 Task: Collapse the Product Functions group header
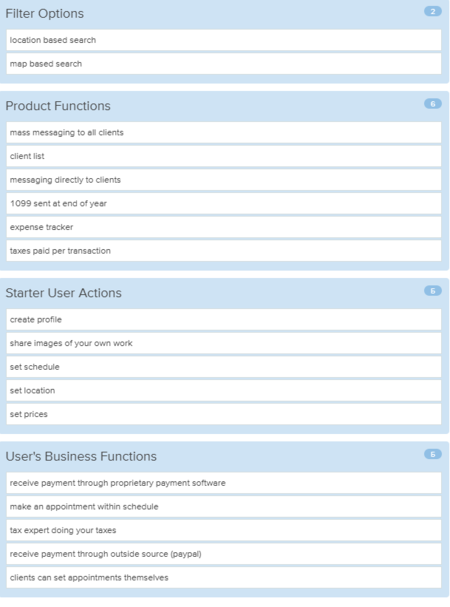click(x=58, y=106)
